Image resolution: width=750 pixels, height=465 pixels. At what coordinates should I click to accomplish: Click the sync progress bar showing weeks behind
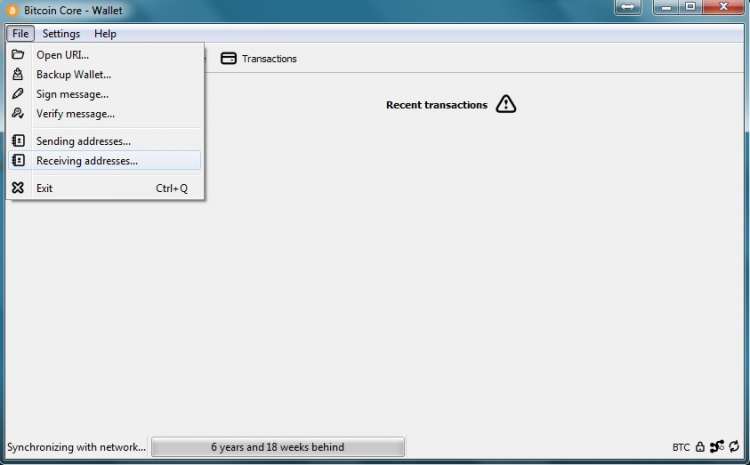pyautogui.click(x=278, y=447)
